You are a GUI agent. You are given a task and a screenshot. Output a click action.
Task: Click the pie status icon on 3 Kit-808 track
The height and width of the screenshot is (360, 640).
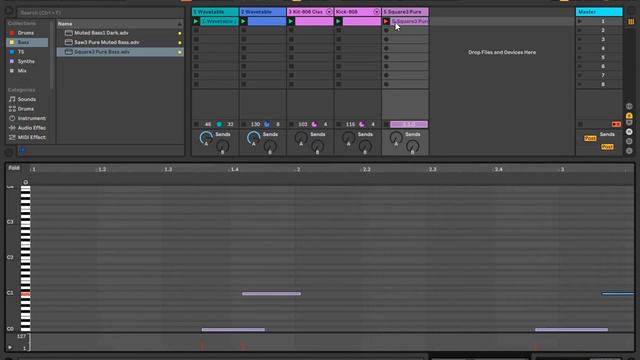[314, 124]
